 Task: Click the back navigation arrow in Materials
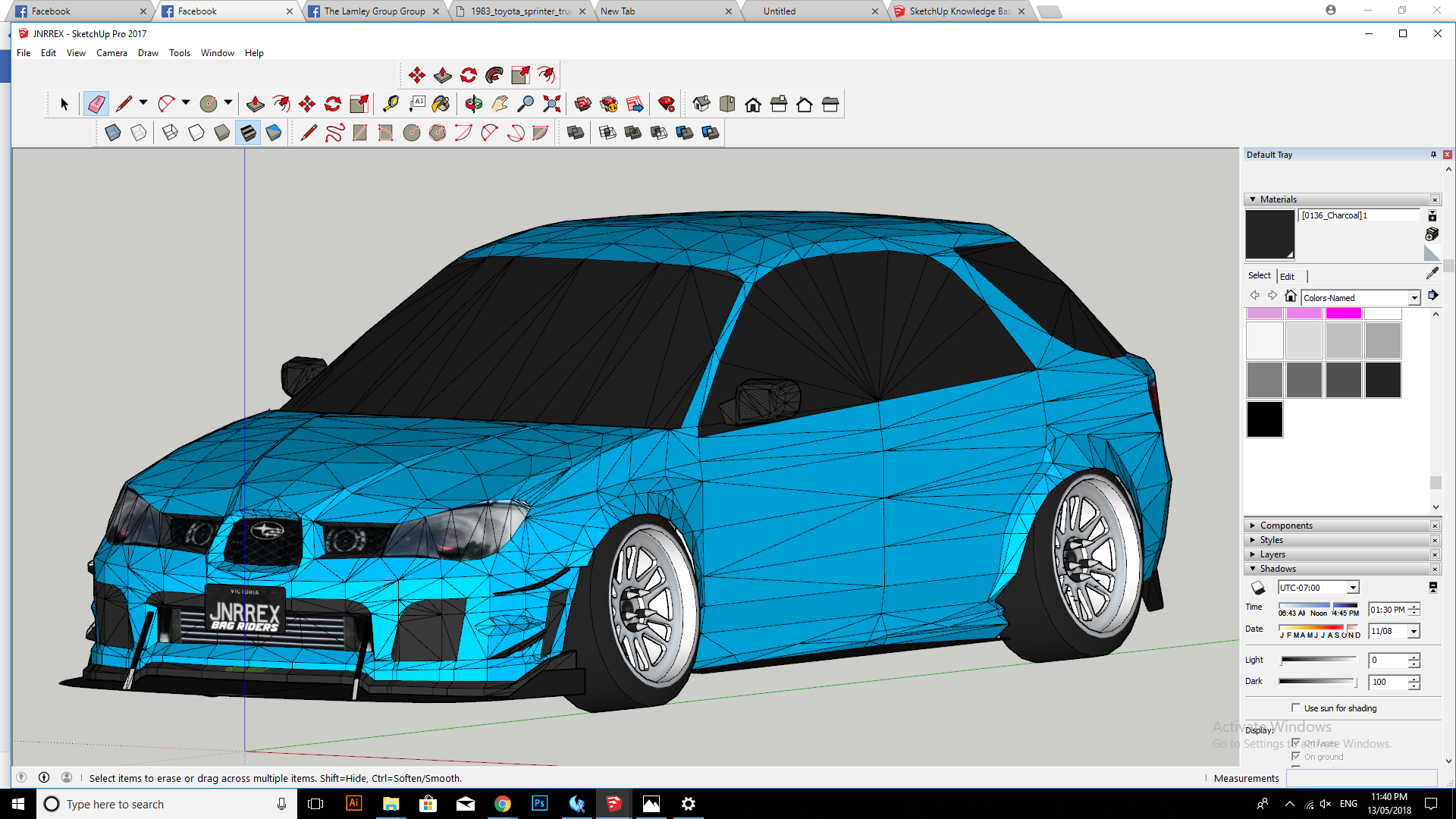1254,295
